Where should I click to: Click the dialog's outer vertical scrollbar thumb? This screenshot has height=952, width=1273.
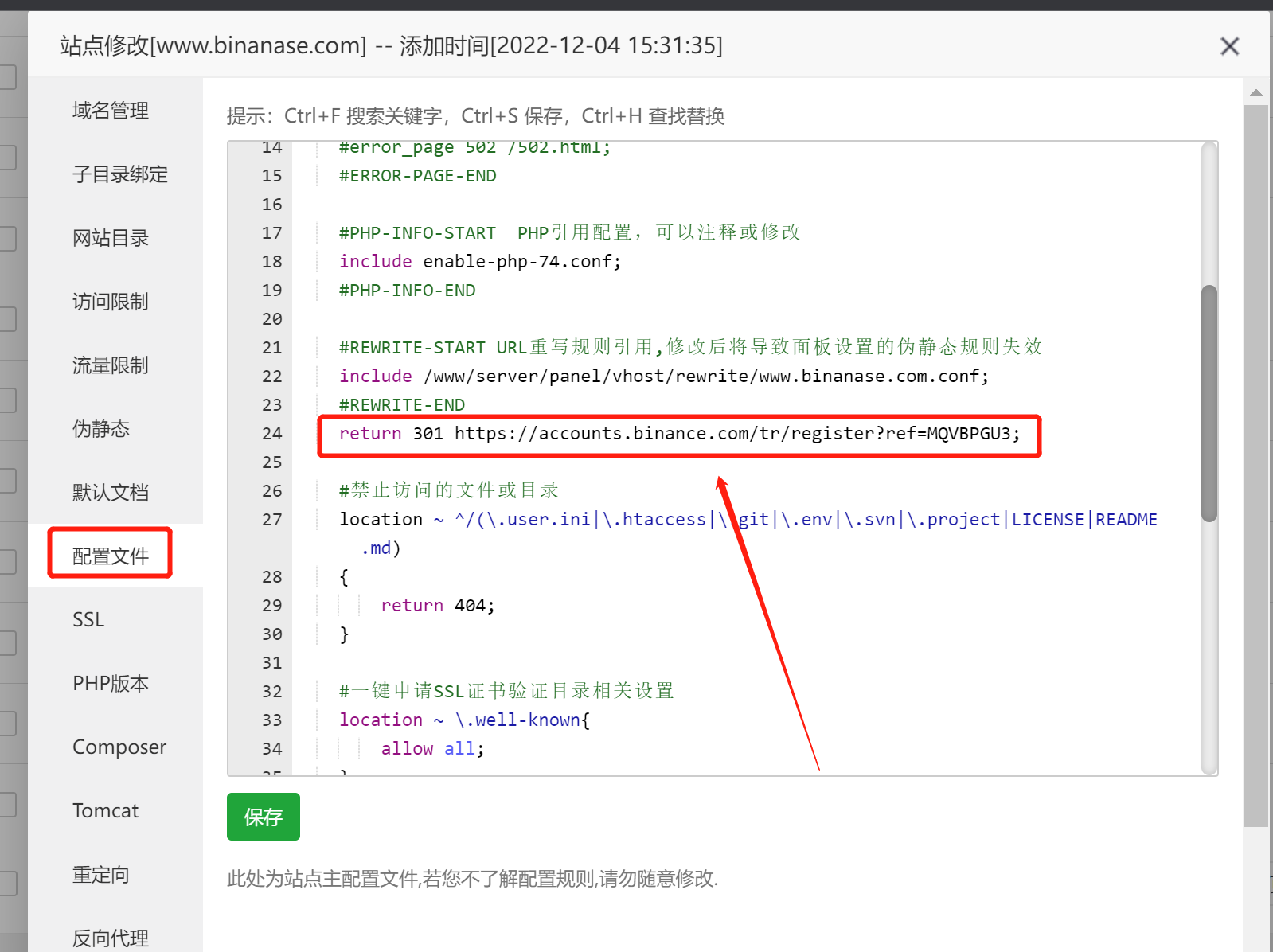[1256, 466]
